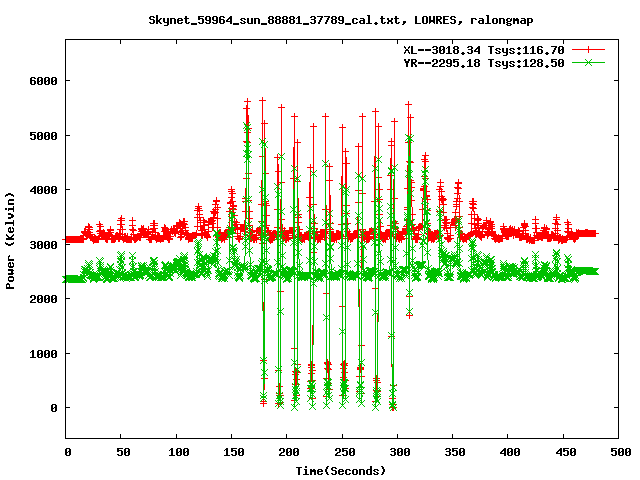Image resolution: width=640 pixels, height=480 pixels.
Task: Click the 6000 y-axis tick label
Action: pyautogui.click(x=43, y=81)
